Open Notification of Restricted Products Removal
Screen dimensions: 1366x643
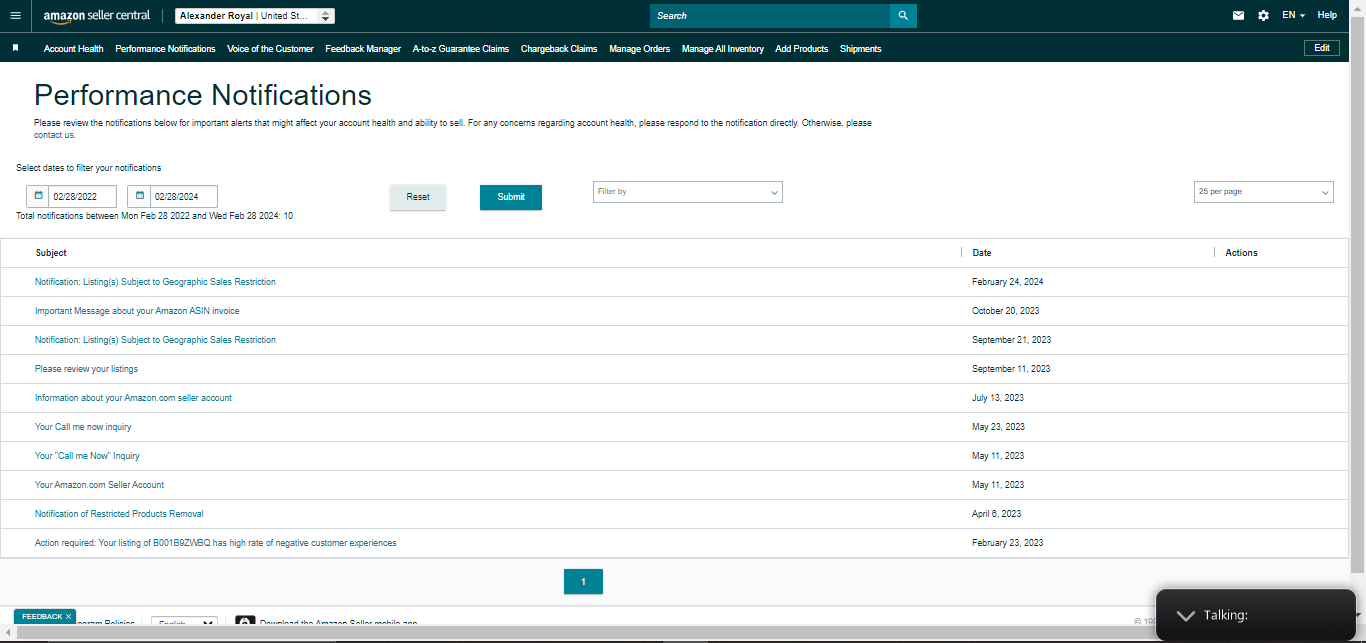click(x=119, y=514)
